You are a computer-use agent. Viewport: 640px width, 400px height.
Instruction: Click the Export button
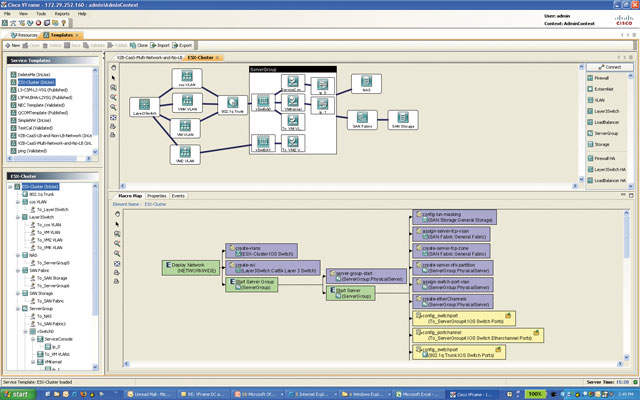[182, 45]
